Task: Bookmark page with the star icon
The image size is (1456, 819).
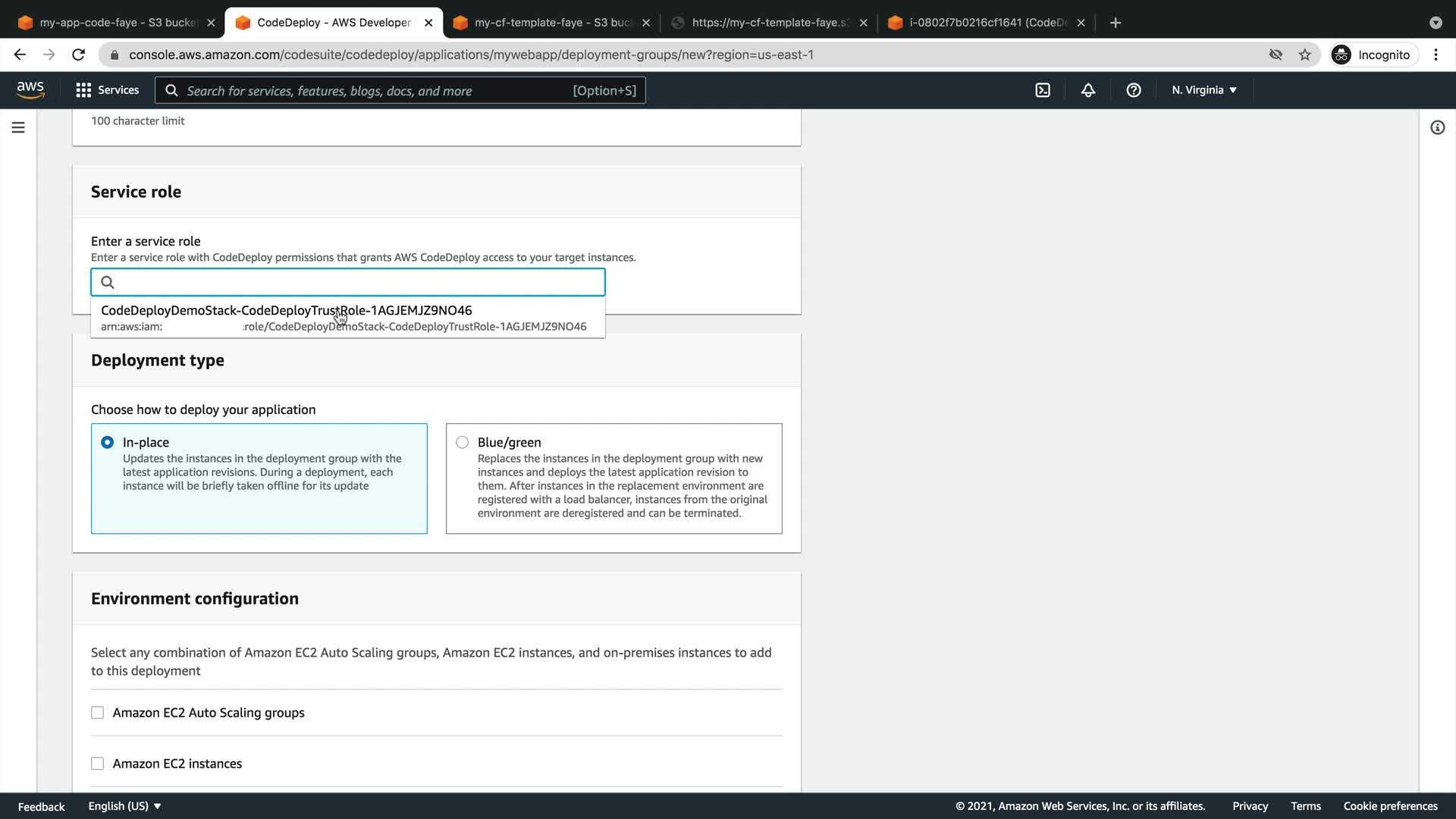Action: click(1304, 55)
